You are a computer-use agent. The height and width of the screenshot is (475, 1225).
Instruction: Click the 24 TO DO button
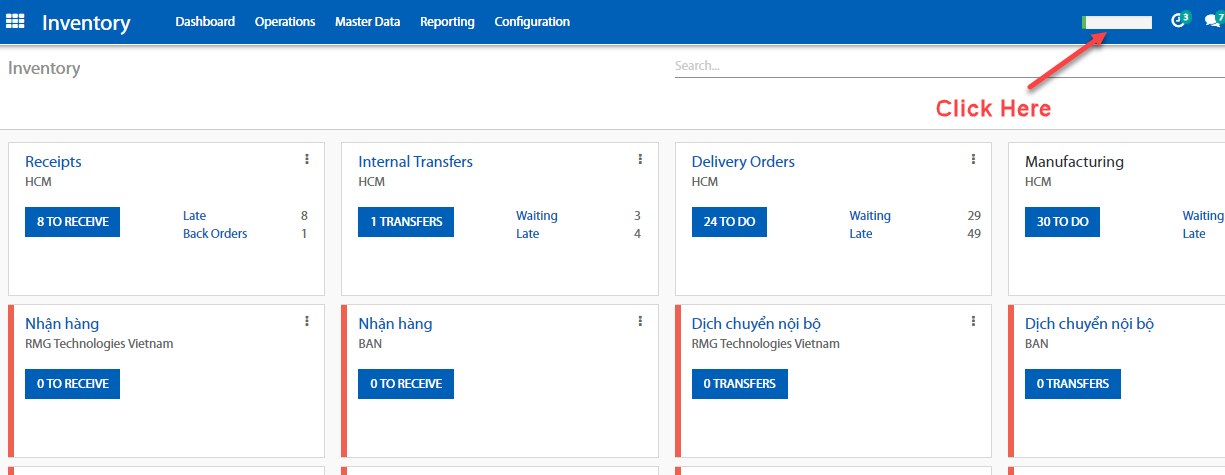(729, 222)
